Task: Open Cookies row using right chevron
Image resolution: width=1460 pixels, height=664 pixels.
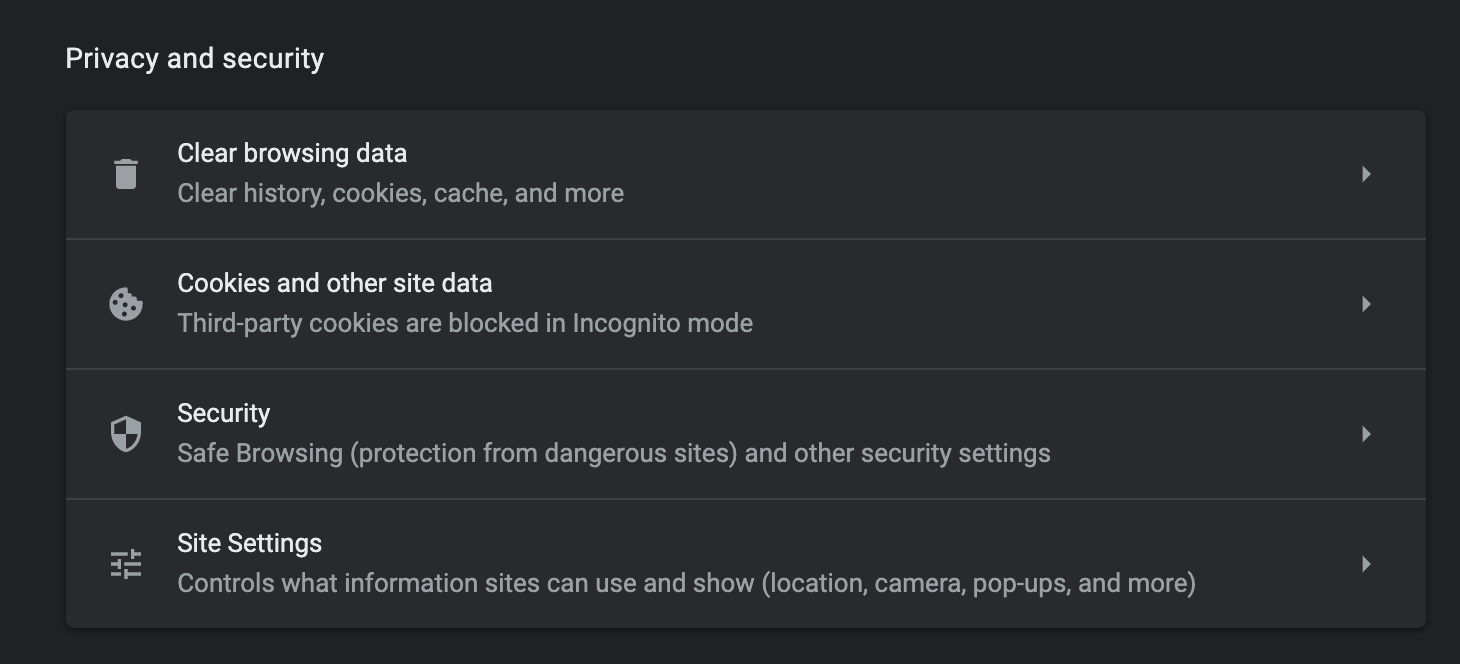Action: click(x=1366, y=304)
